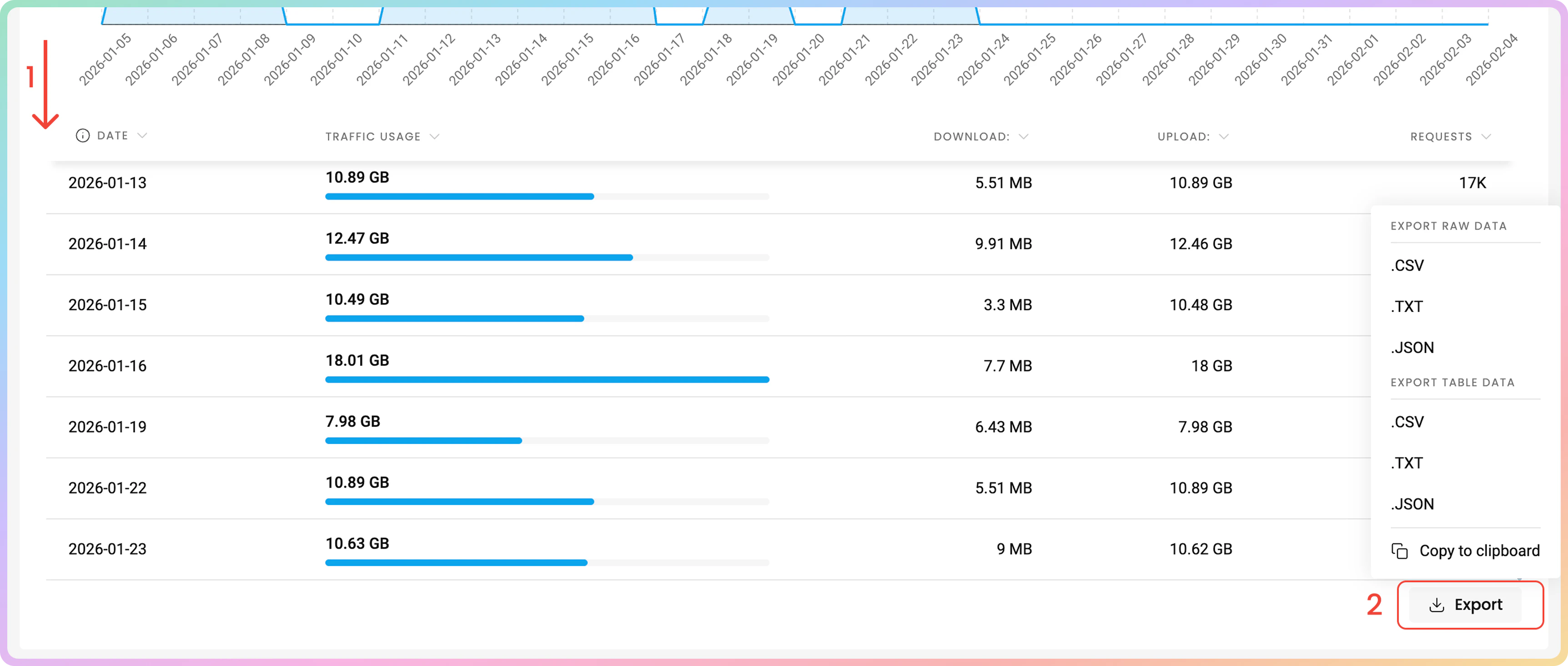Toggle the REQUESTS column sort chevron
The width and height of the screenshot is (1568, 666).
[x=1486, y=137]
